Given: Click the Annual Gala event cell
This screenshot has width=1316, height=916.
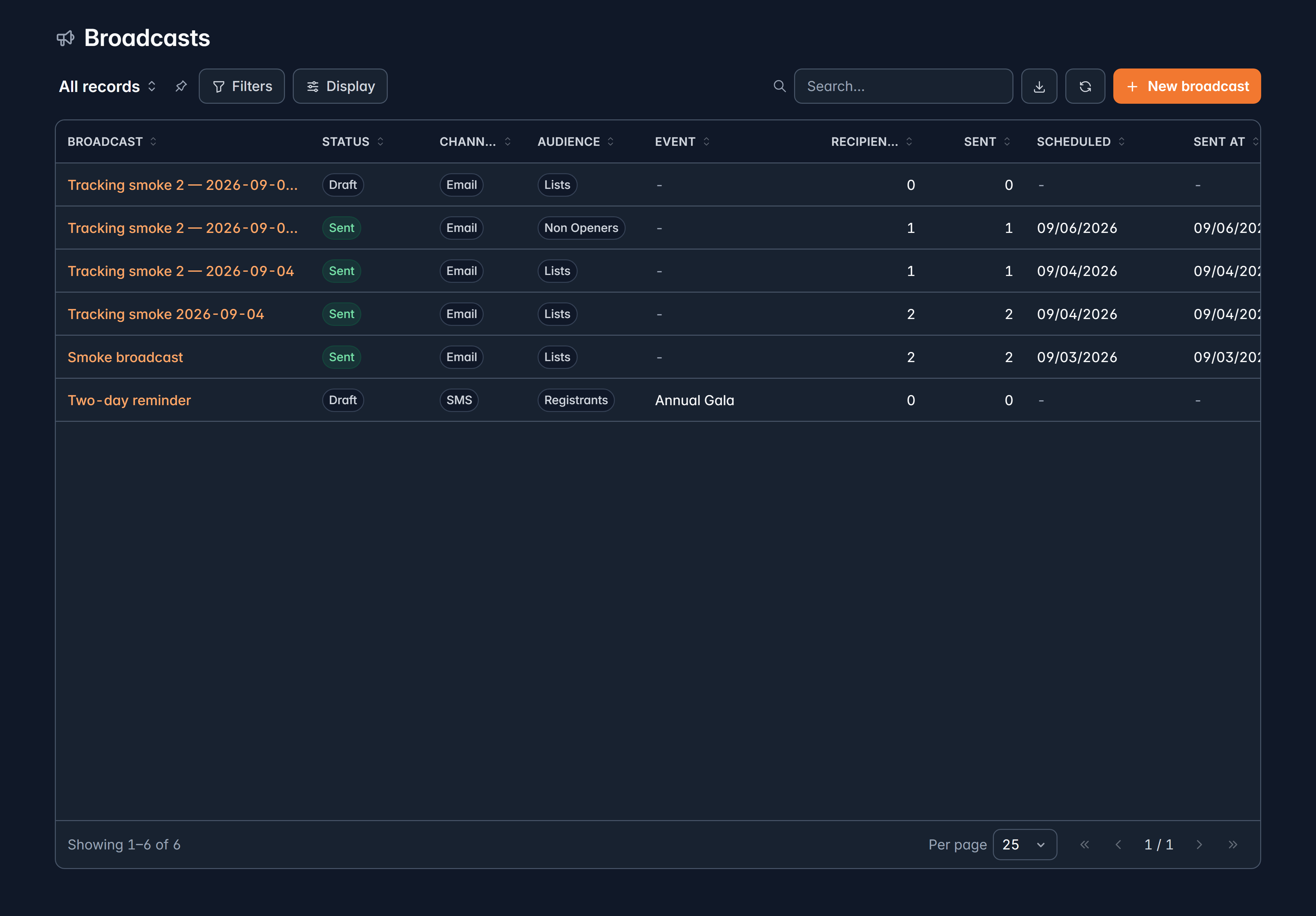Looking at the screenshot, I should 695,400.
